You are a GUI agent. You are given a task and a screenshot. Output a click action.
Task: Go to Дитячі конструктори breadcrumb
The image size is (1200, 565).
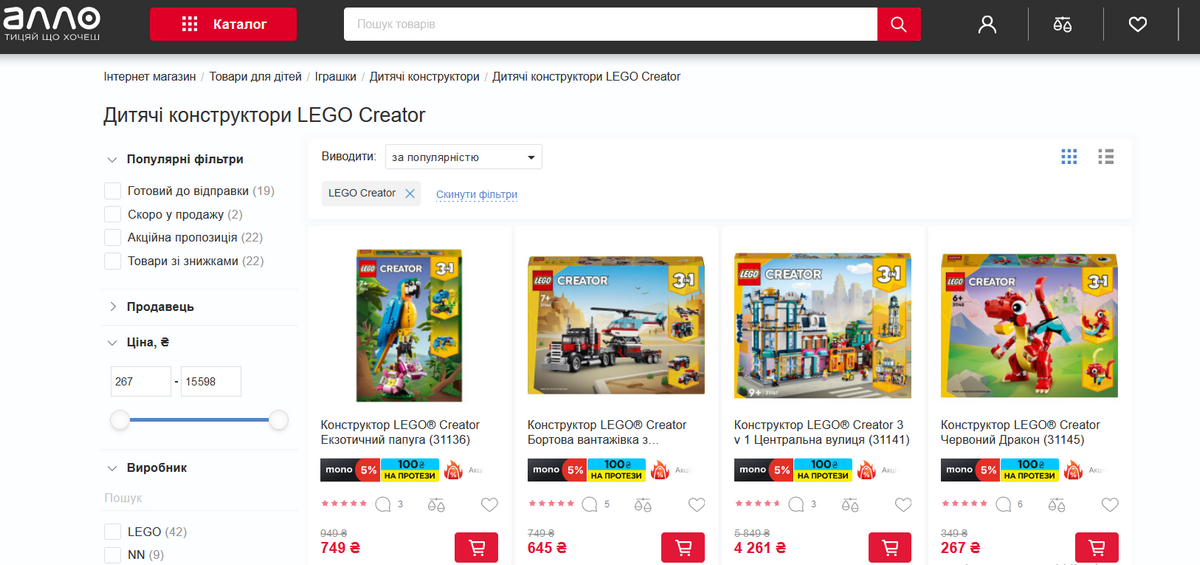425,76
